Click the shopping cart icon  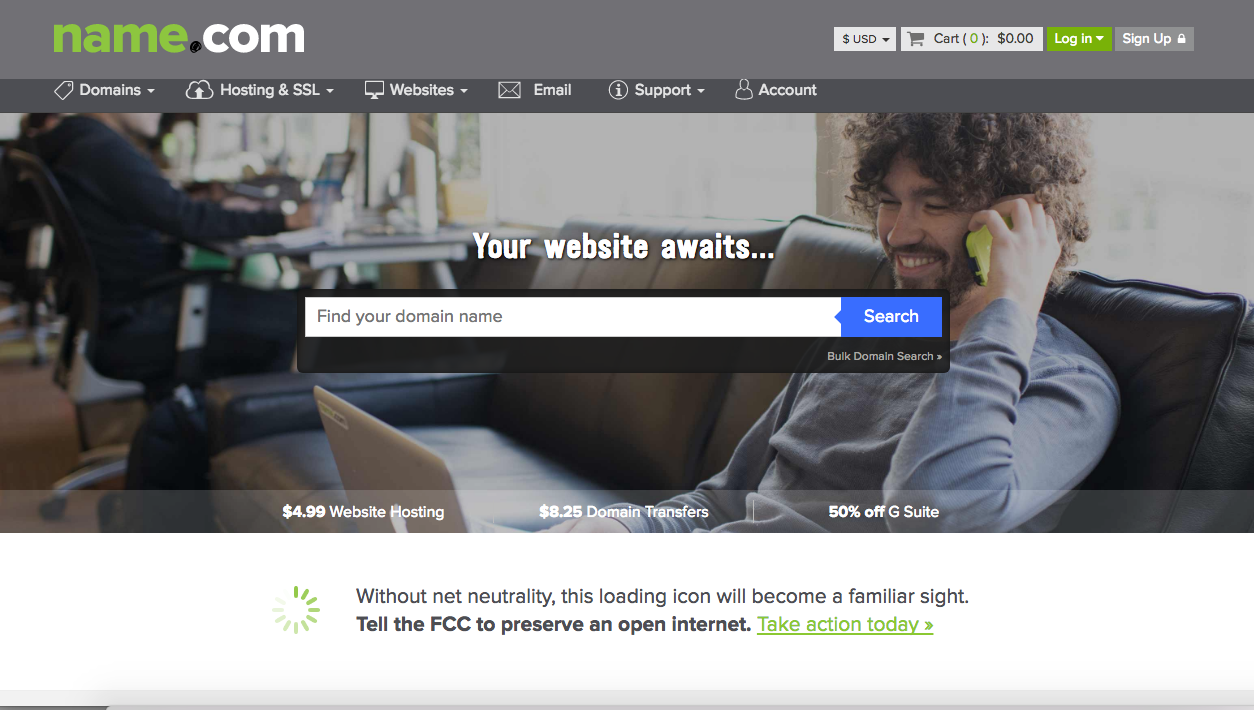coord(915,39)
